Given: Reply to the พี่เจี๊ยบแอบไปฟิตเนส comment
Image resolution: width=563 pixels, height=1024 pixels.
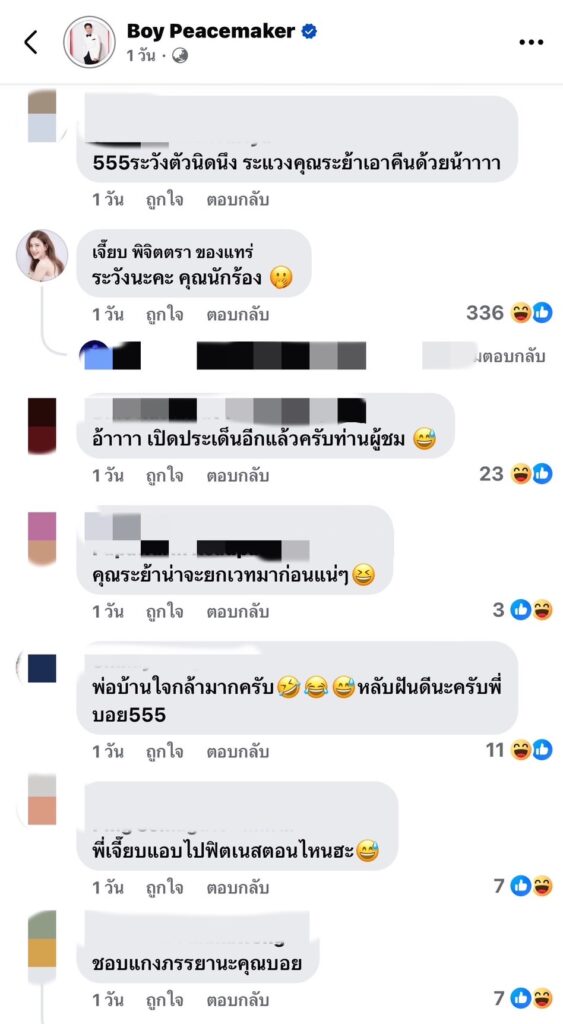Looking at the screenshot, I should tap(238, 888).
